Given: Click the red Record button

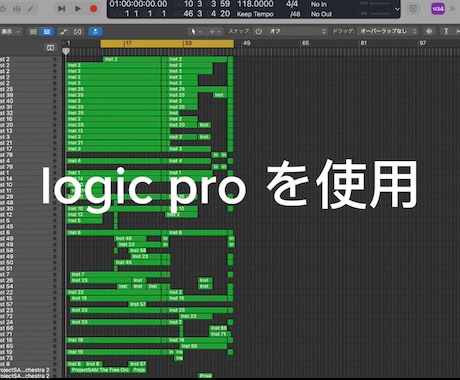Looking at the screenshot, I should tap(94, 9).
